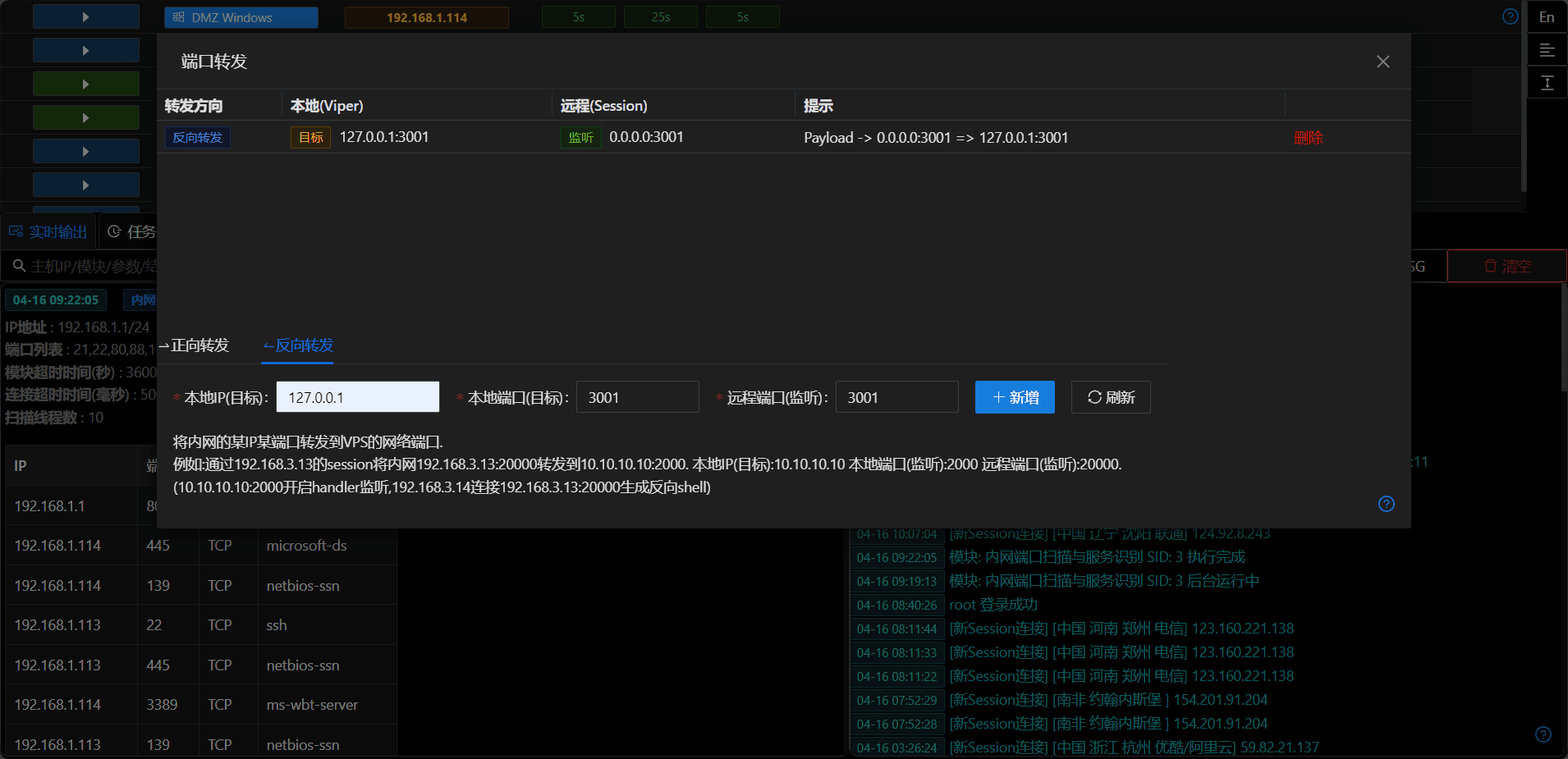Click the orange 目标 tag

pyautogui.click(x=310, y=137)
